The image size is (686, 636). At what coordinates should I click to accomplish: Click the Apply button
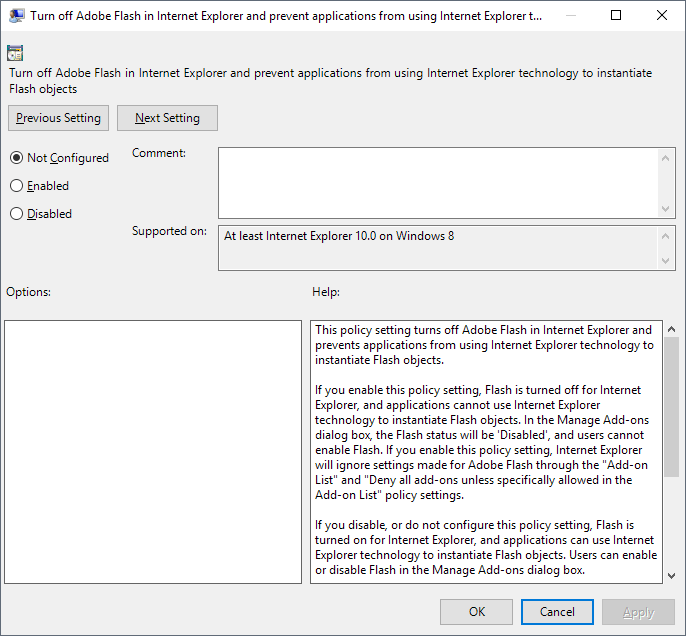click(x=638, y=612)
